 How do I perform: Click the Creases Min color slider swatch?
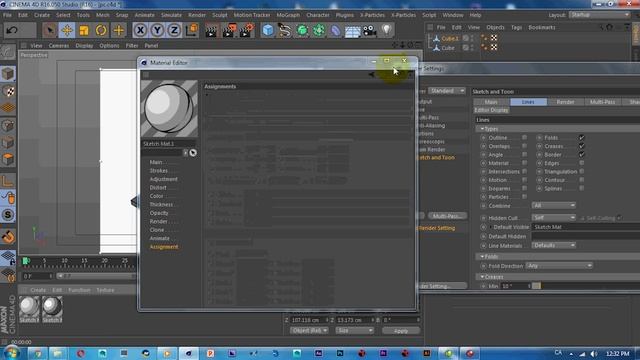[x=537, y=286]
